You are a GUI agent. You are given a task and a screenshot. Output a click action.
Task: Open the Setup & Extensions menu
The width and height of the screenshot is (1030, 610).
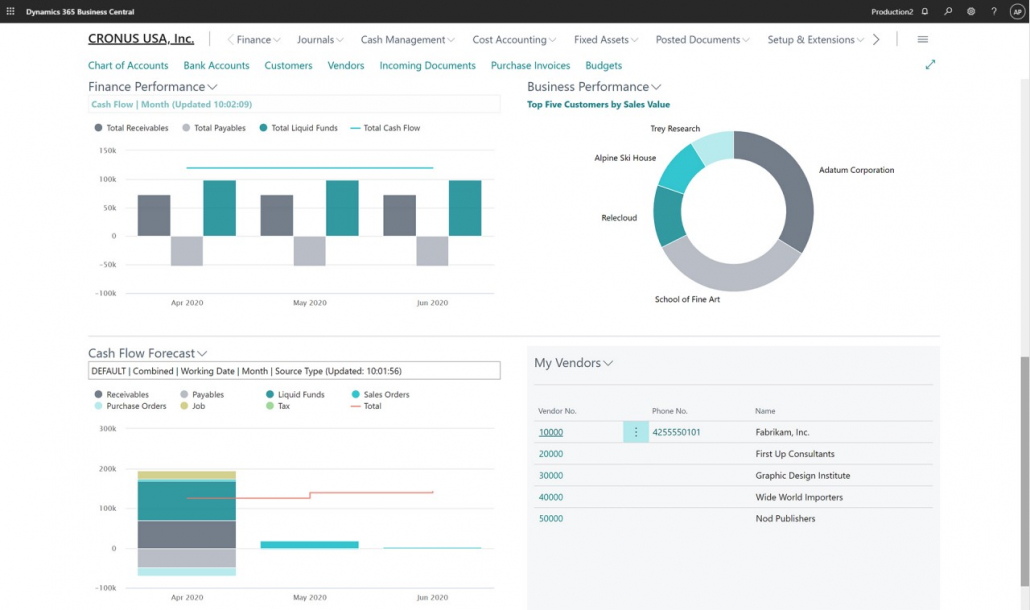click(x=815, y=39)
